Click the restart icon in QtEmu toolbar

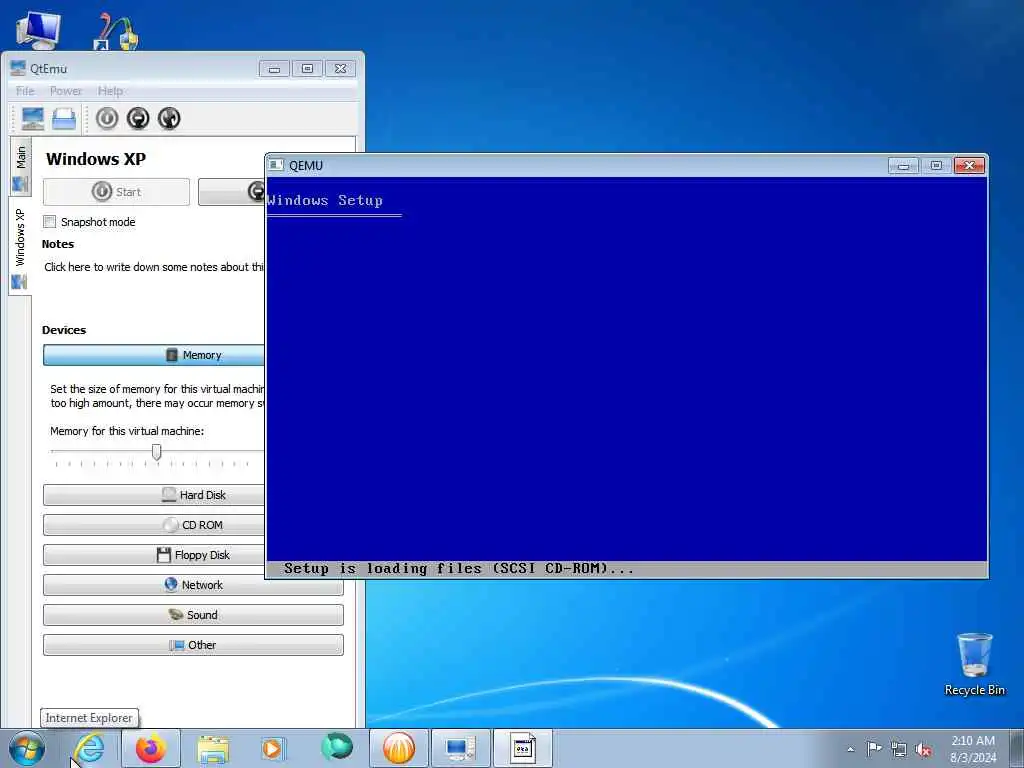169,118
